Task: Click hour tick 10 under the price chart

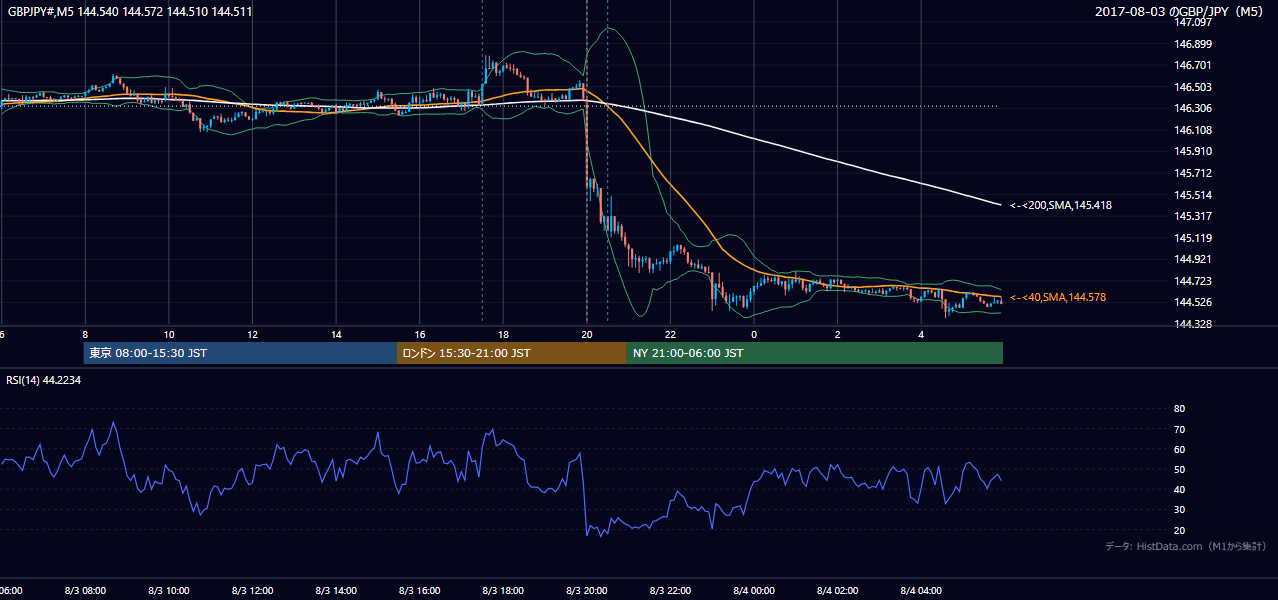Action: pyautogui.click(x=169, y=334)
